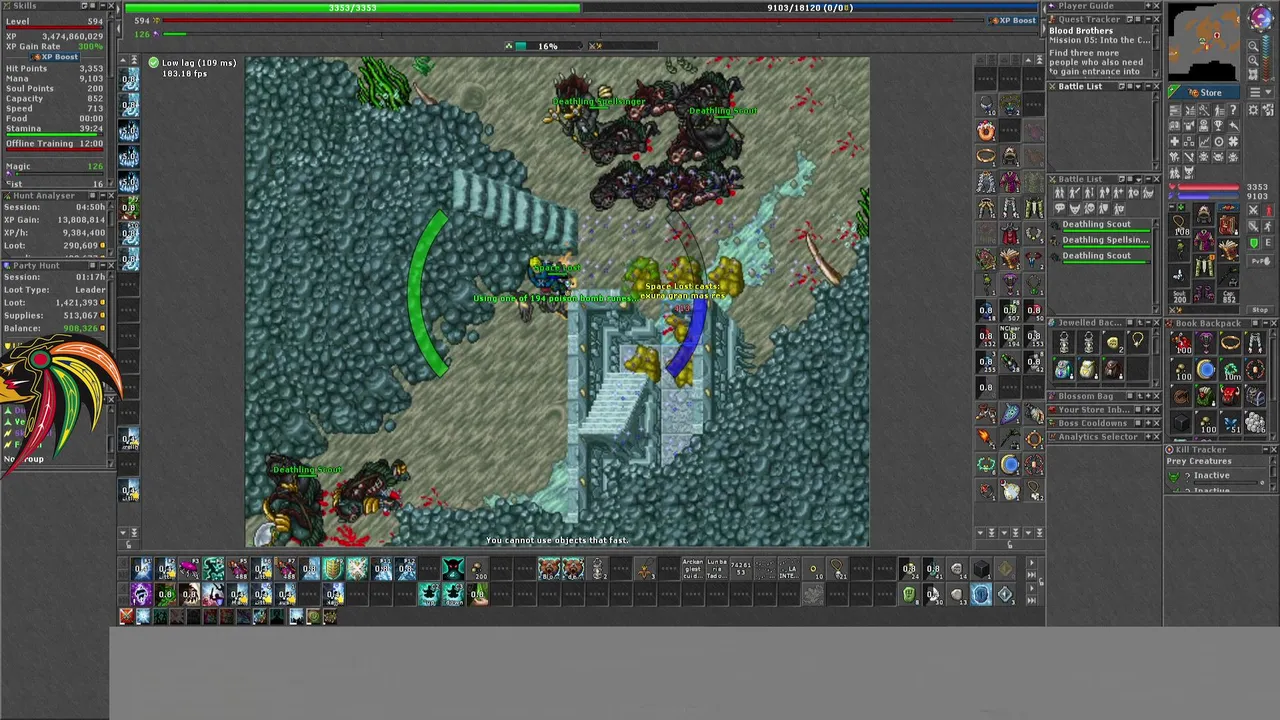Minimize the Quest Tracker panel

tap(1148, 19)
